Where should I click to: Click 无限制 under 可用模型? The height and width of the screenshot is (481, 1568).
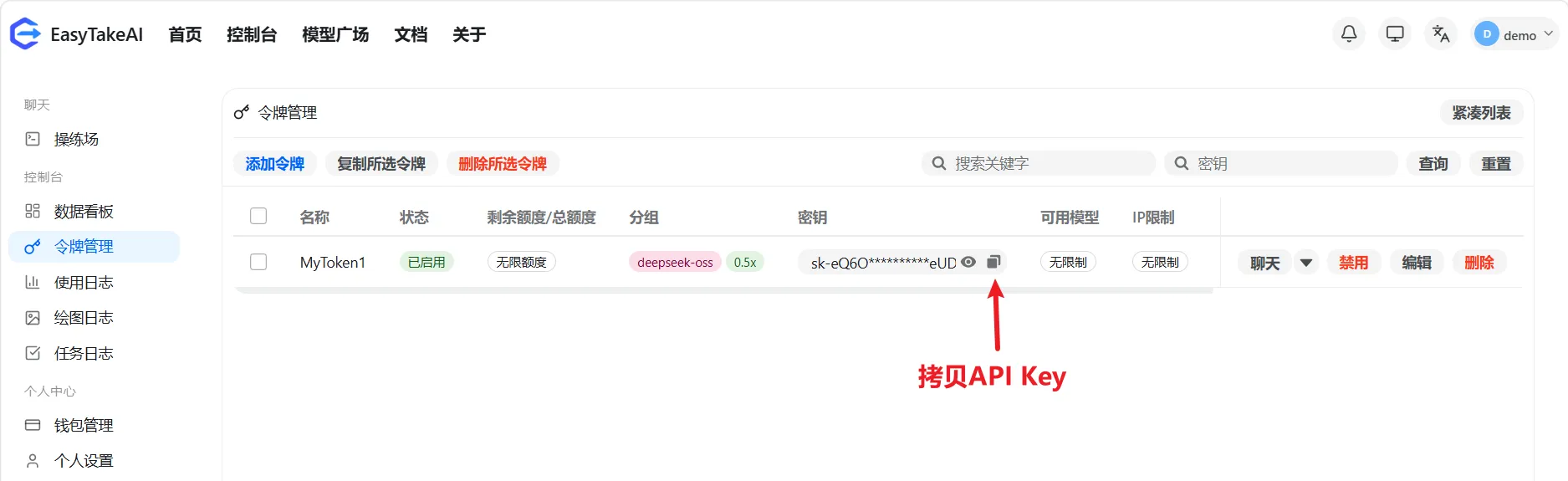pyautogui.click(x=1068, y=262)
